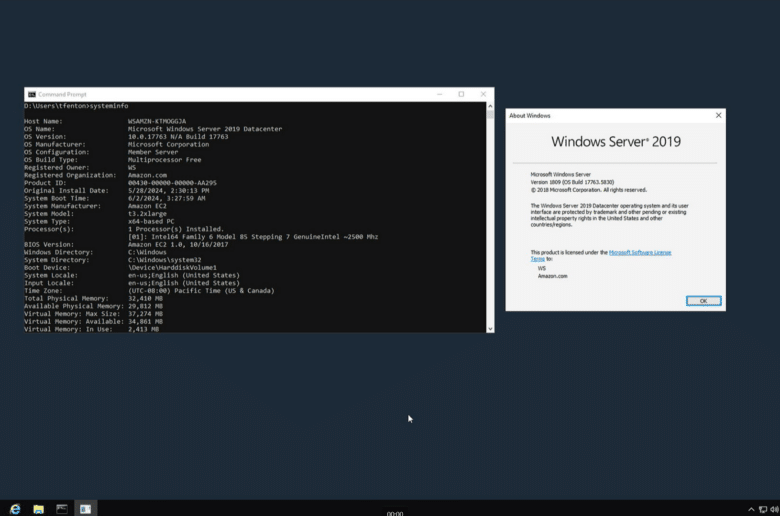This screenshot has height=516, width=780.
Task: Click Virtual Memory Max Size '37,274 MB'
Action: tap(145, 314)
